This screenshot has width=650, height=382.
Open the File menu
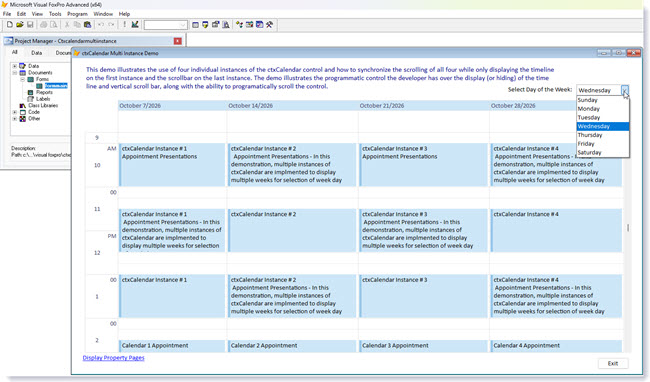coord(7,14)
